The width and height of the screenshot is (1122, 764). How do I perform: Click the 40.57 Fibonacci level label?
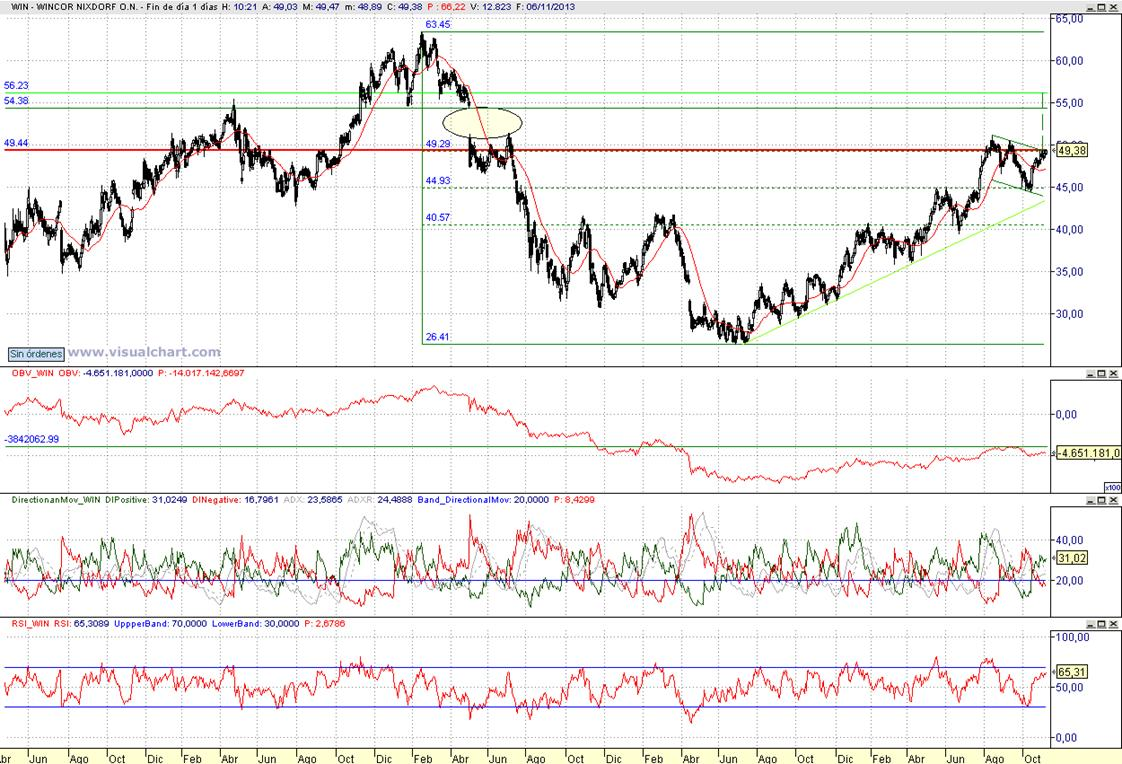[438, 217]
